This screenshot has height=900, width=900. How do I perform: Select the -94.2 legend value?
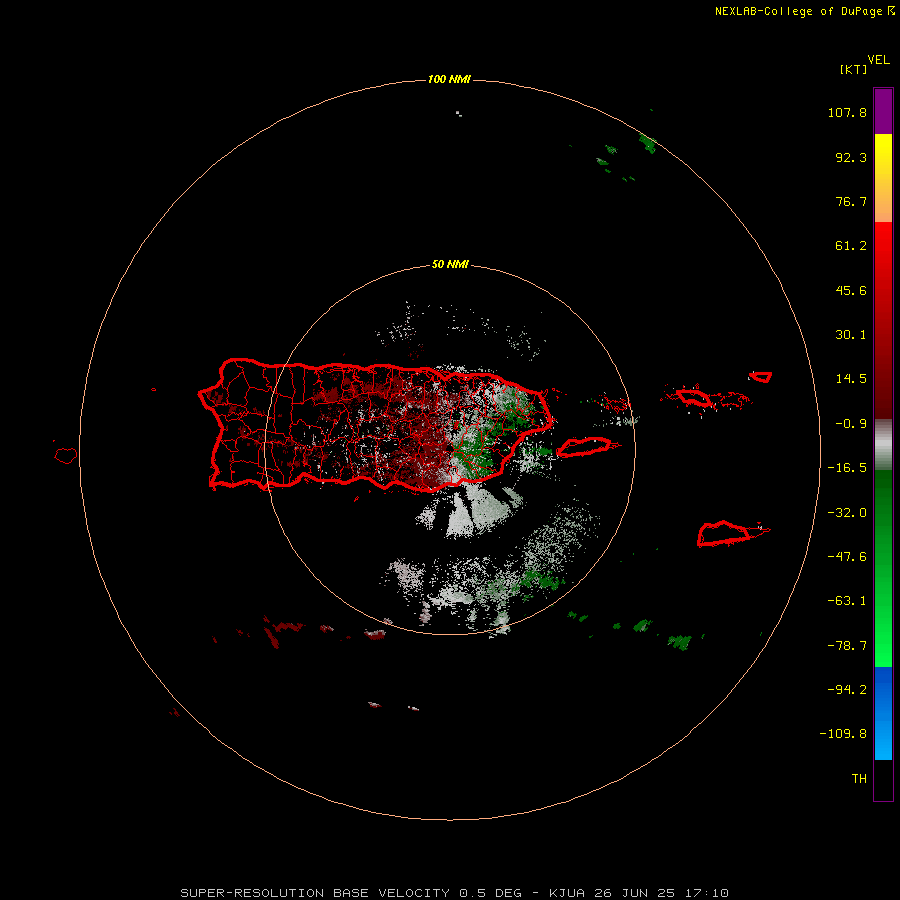[847, 690]
